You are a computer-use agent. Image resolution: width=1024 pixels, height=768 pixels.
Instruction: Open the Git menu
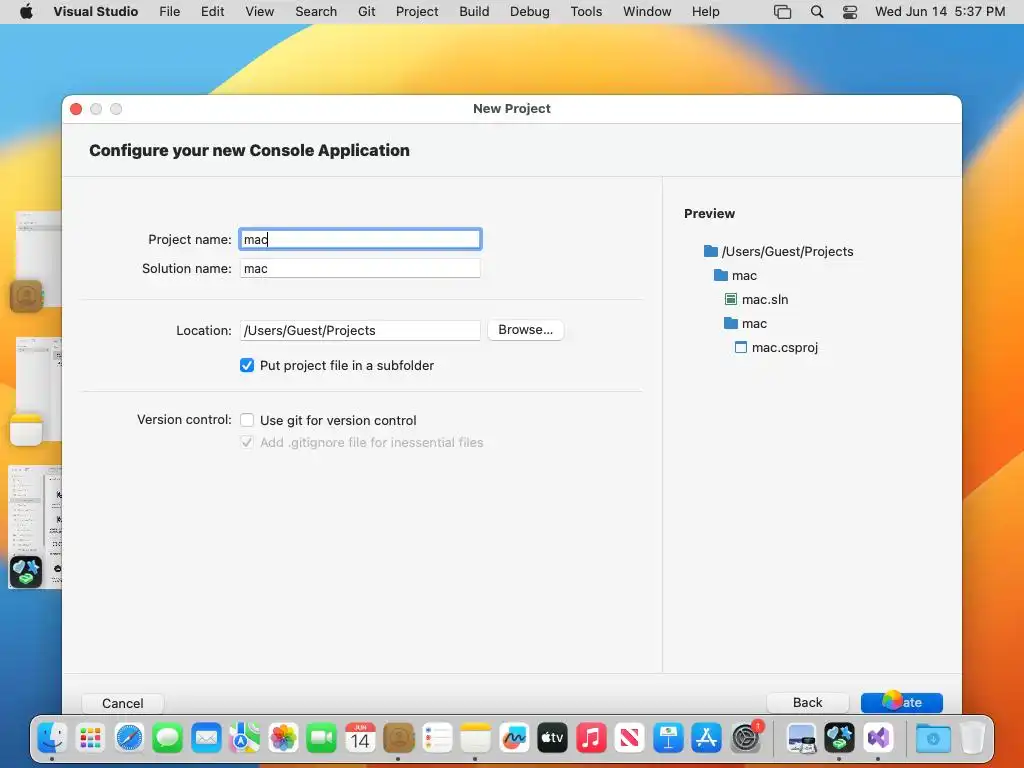tap(366, 12)
